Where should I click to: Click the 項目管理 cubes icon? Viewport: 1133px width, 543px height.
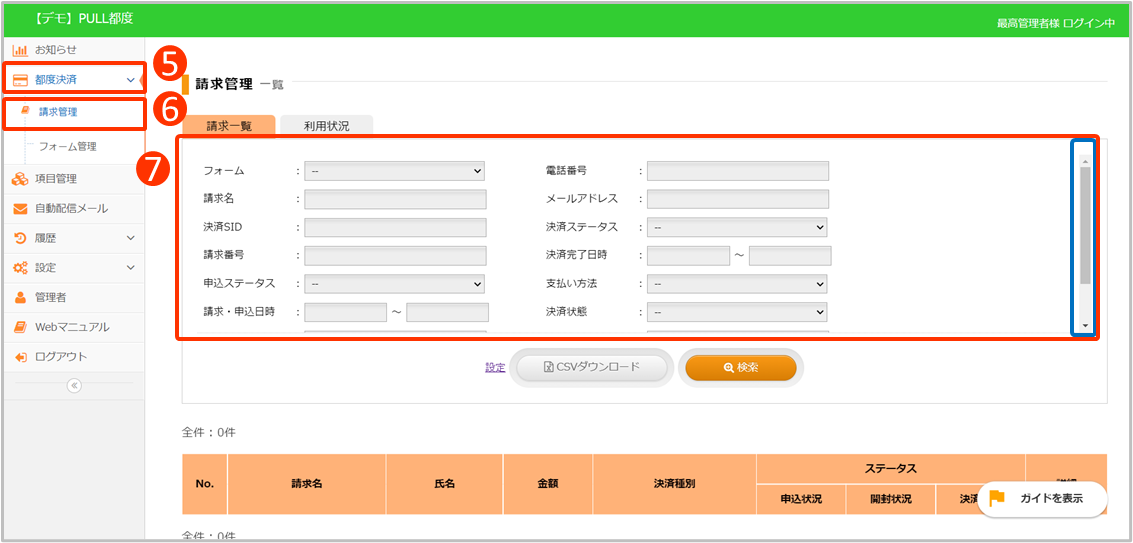click(20, 179)
